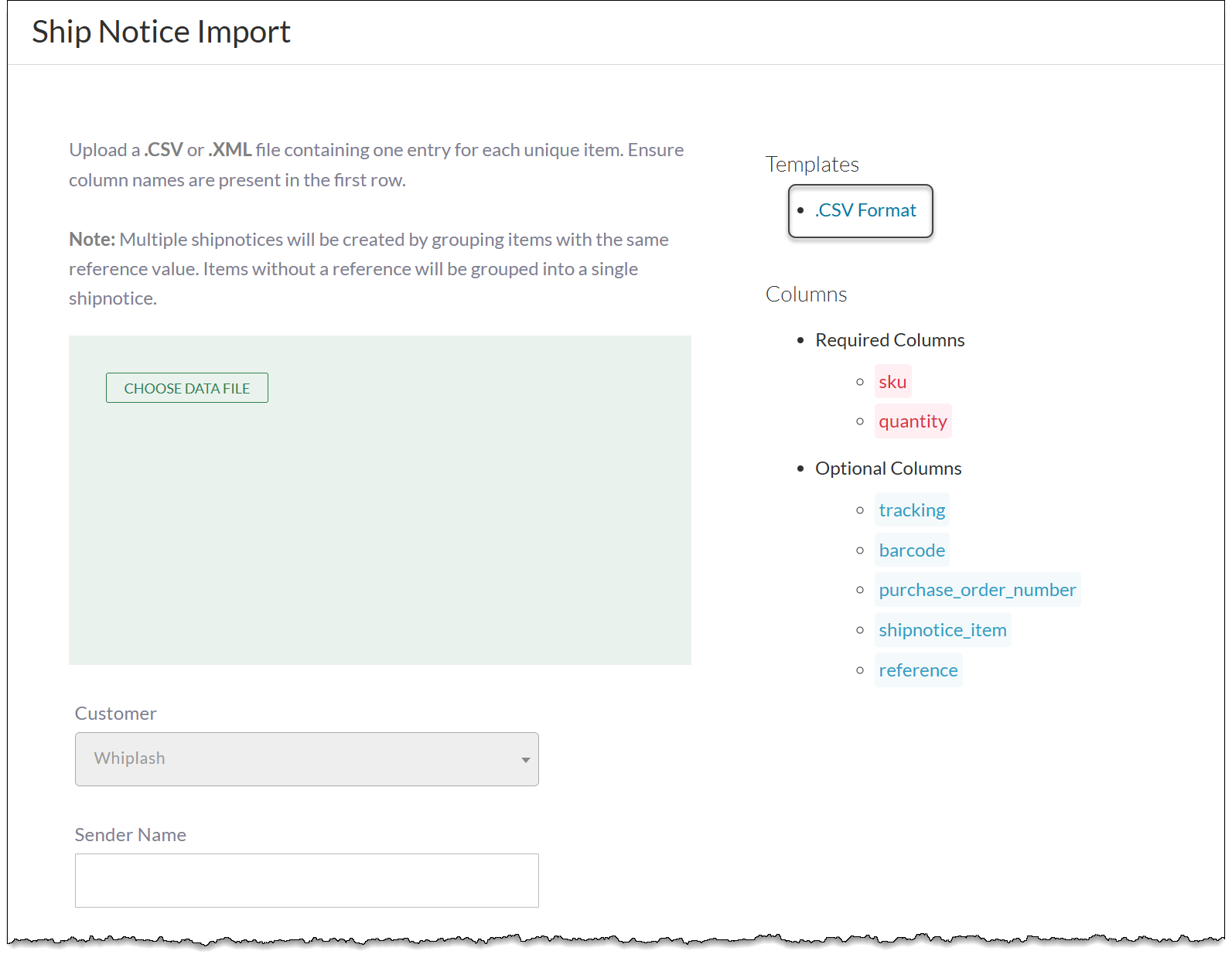Click the tracking optional column tag
Viewport: 1232px width, 961px height.
point(912,510)
